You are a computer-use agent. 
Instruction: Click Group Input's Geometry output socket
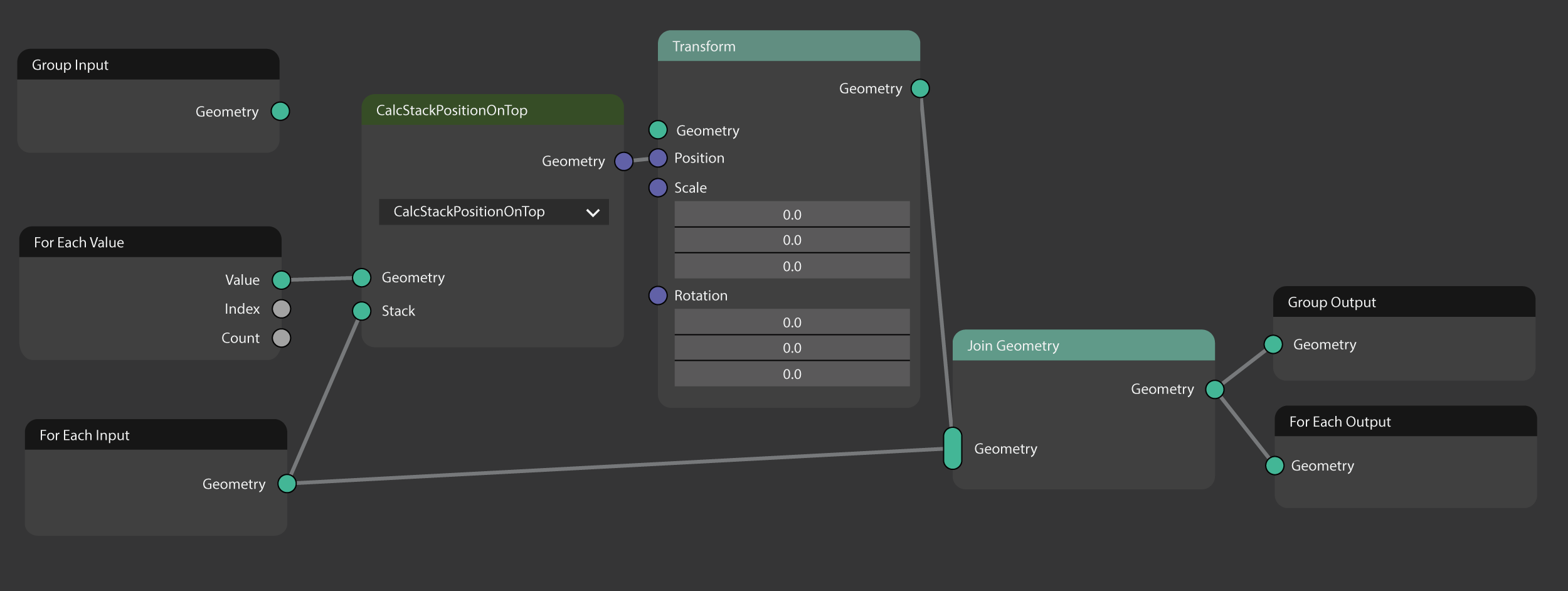(280, 111)
